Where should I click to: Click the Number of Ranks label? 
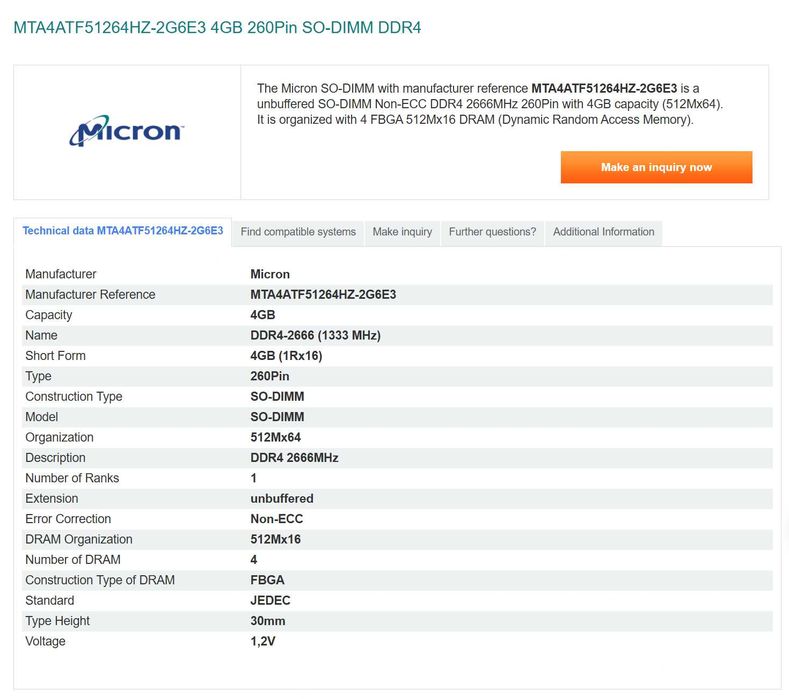72,478
